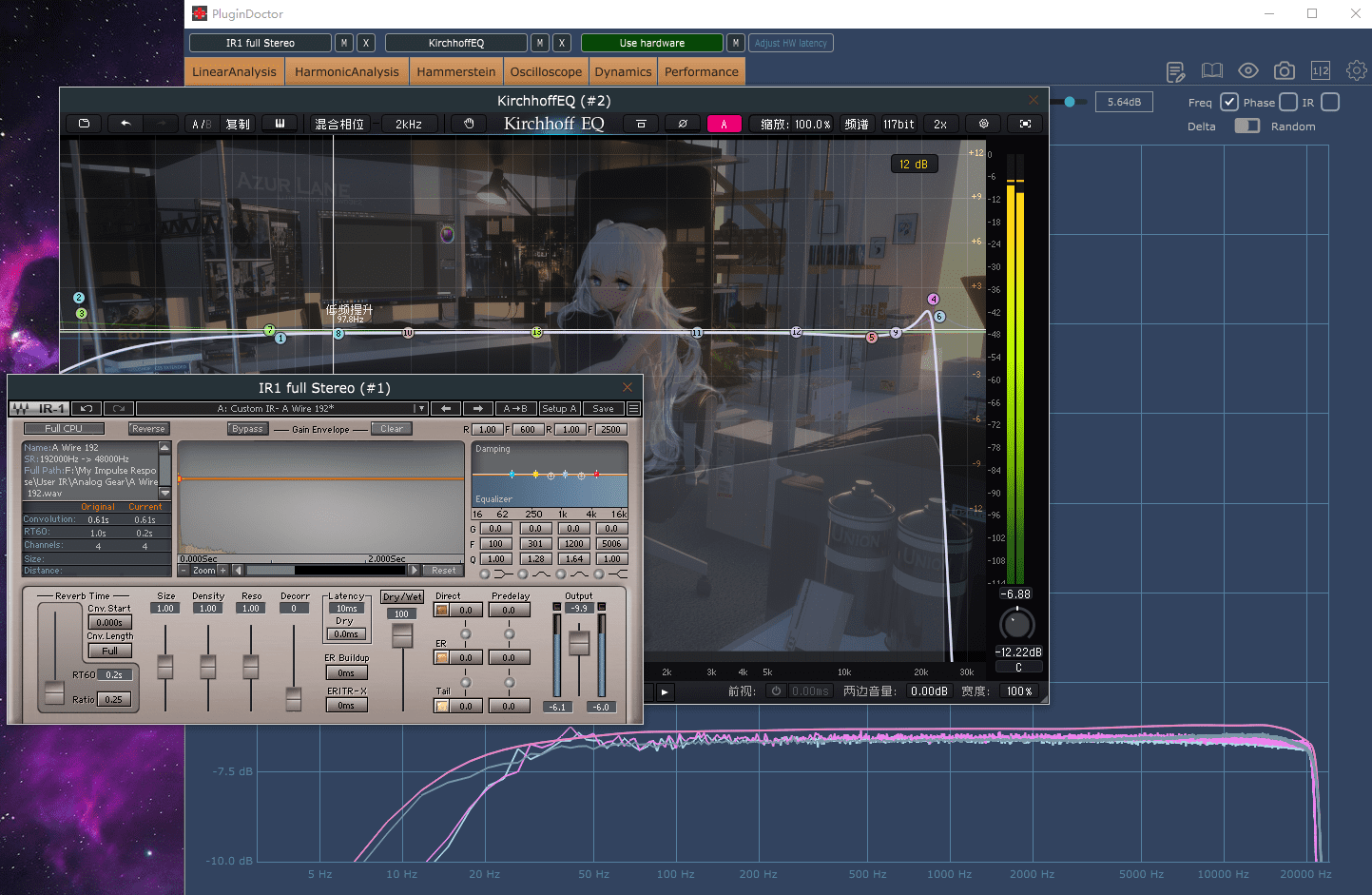Toggle Direct on/off button in IR-1
1372x895 pixels.
(442, 611)
